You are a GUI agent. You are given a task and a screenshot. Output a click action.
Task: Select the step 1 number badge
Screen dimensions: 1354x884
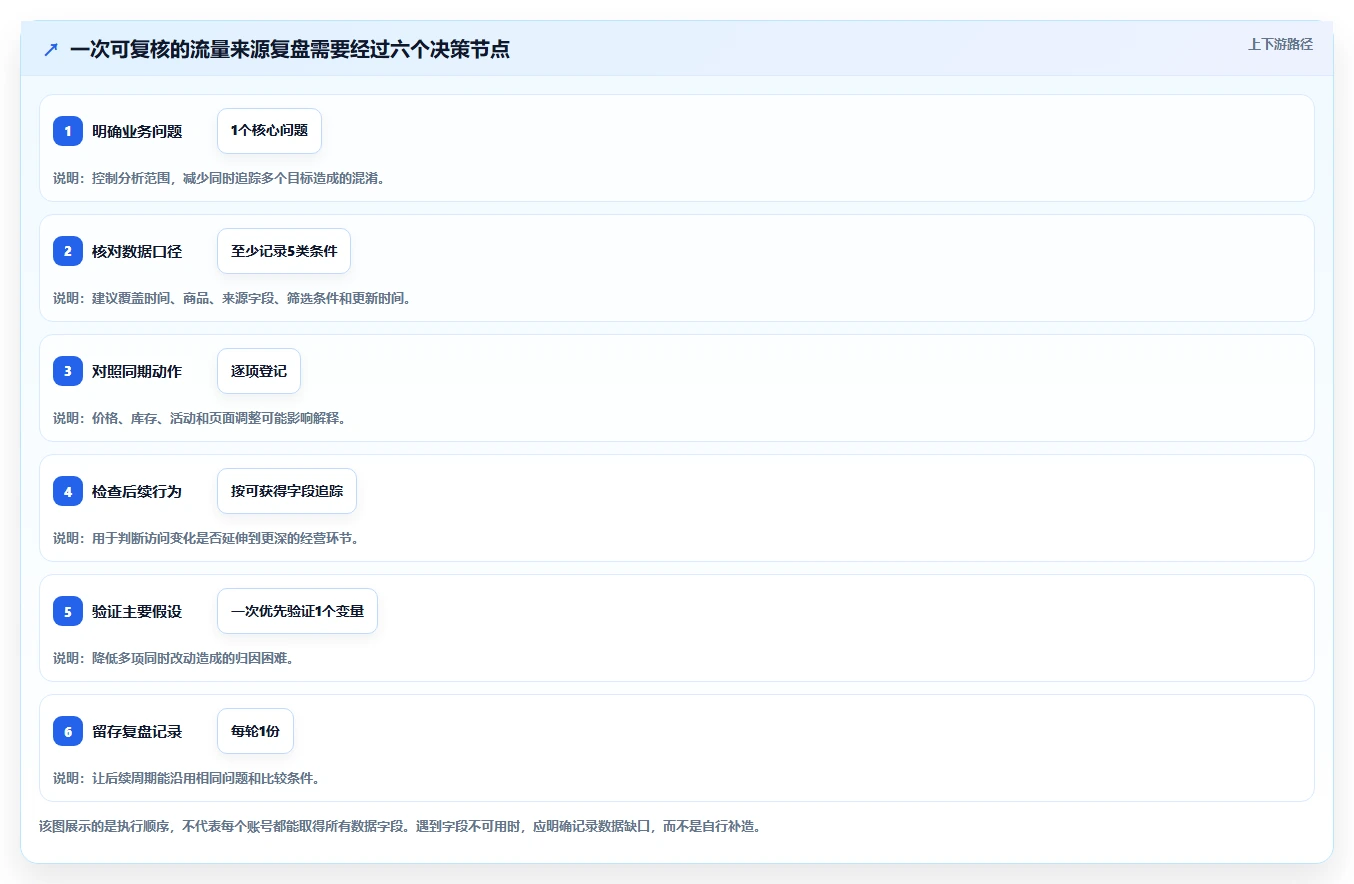point(68,131)
